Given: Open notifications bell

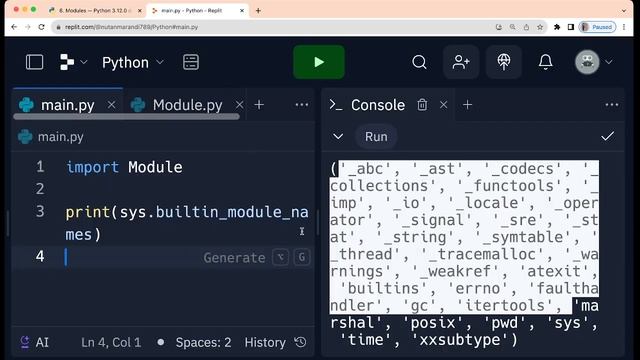Looking at the screenshot, I should click(545, 62).
